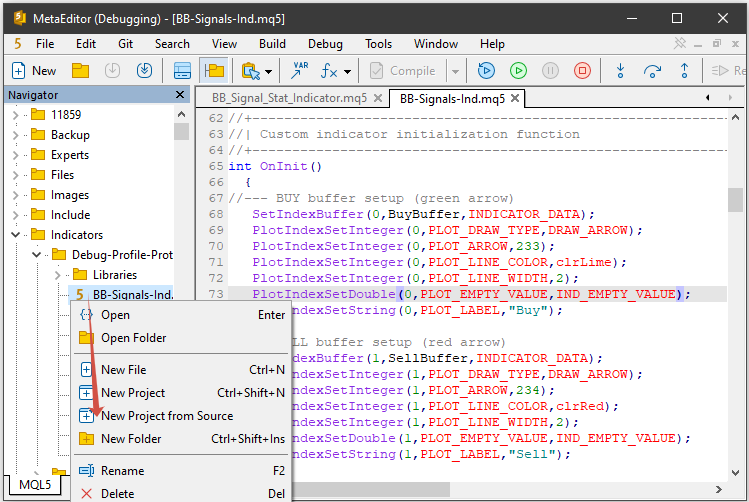Click the Compile button
749x502 pixels.
pyautogui.click(x=403, y=71)
